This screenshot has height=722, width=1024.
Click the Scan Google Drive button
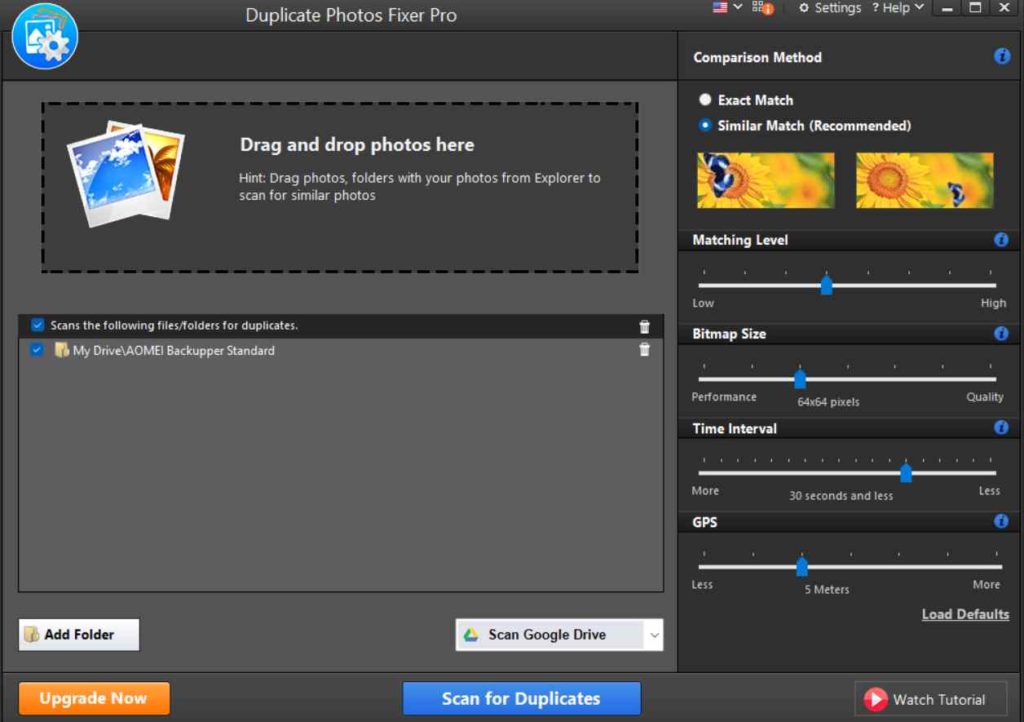(549, 635)
